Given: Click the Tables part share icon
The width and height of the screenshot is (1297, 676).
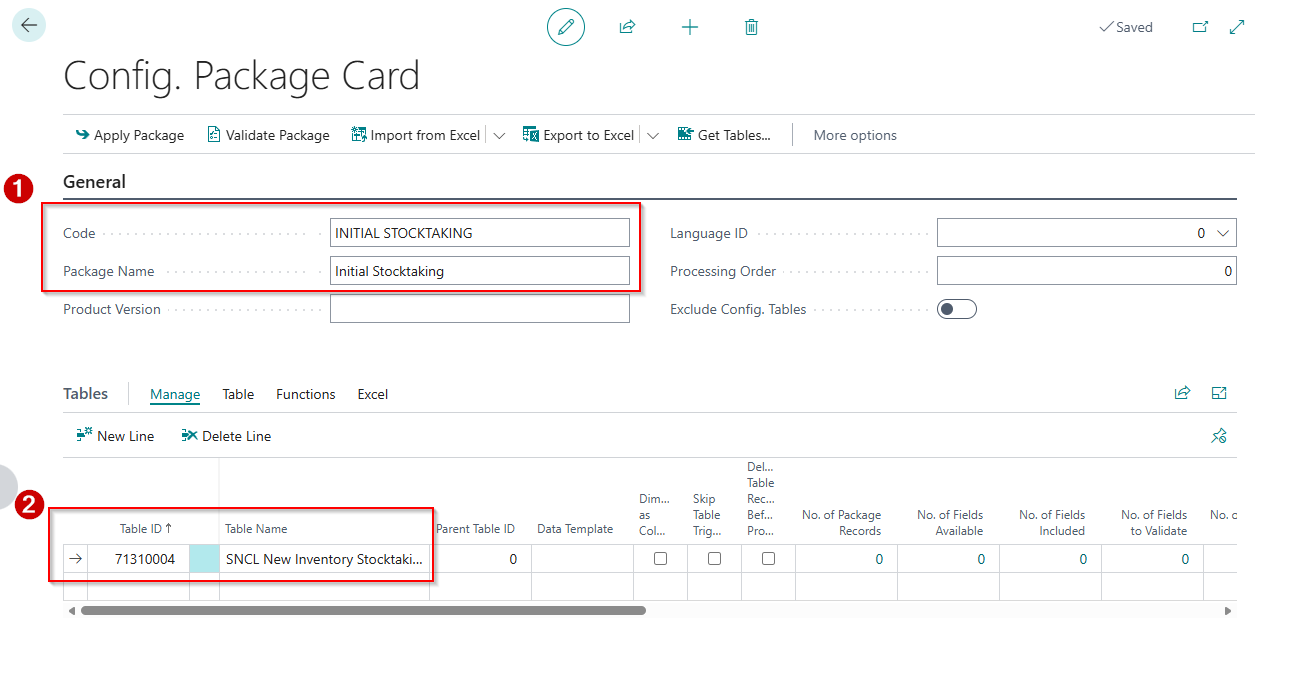Looking at the screenshot, I should coord(1182,393).
